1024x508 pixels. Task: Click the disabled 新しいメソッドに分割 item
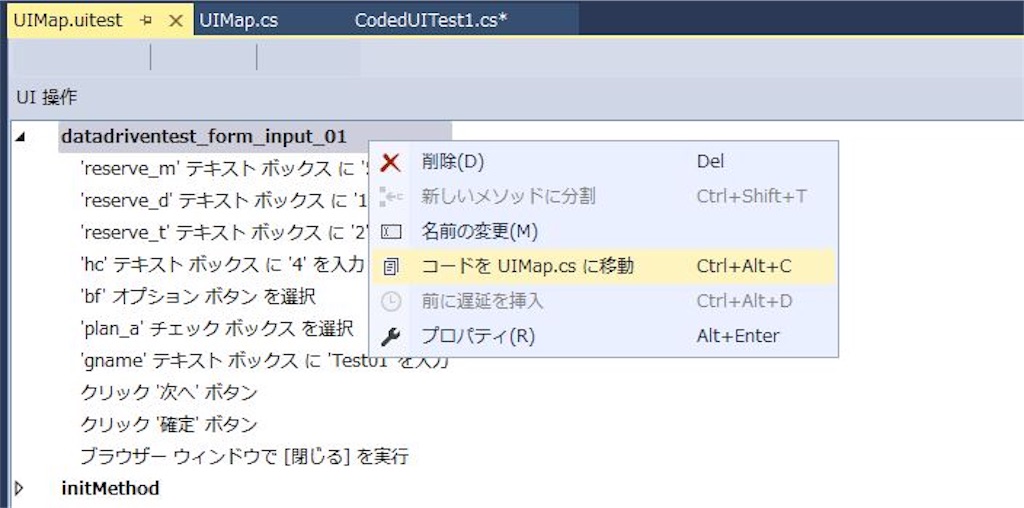click(604, 196)
